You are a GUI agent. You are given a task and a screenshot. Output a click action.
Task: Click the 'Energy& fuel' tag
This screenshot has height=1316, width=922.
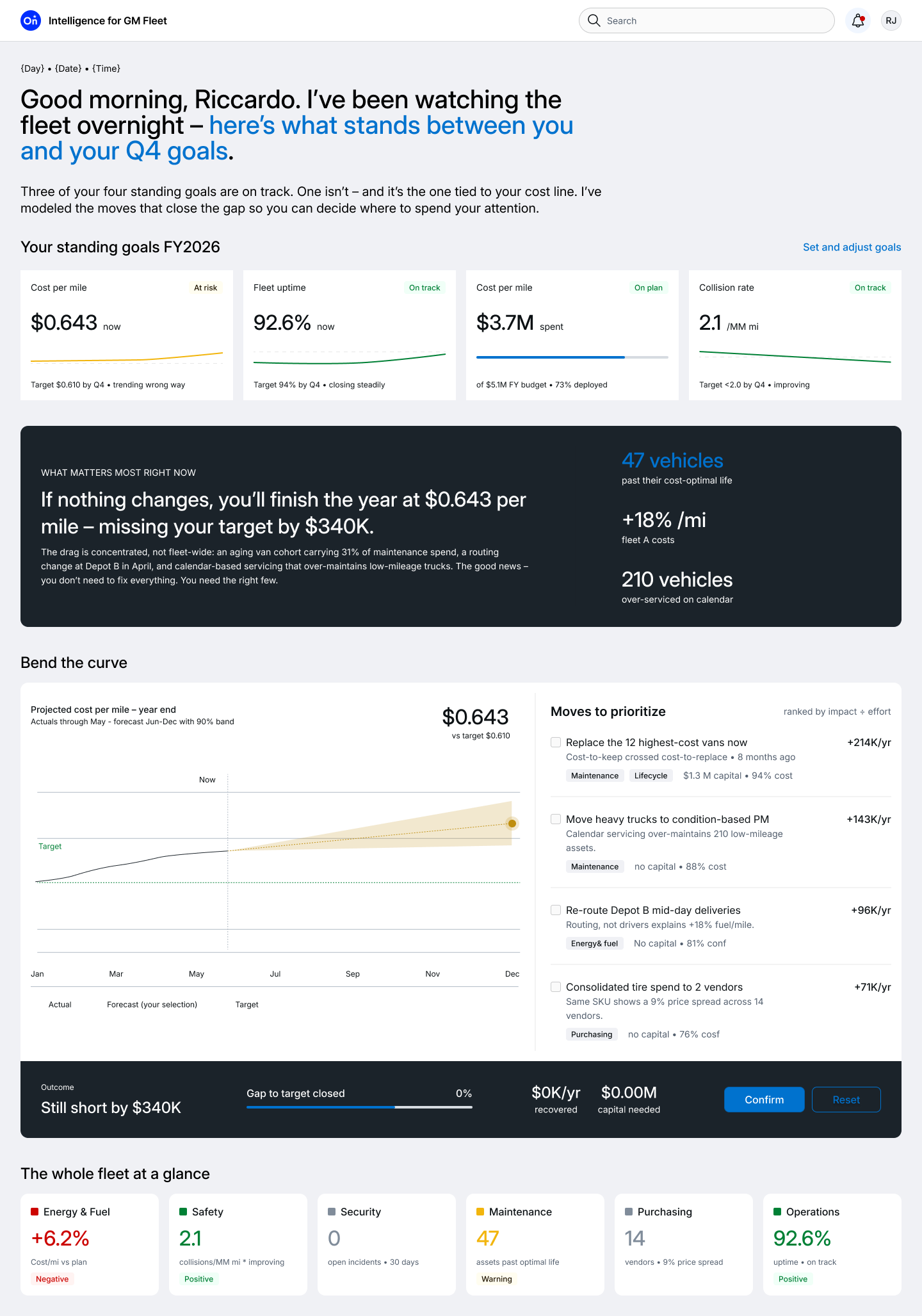[x=595, y=943]
